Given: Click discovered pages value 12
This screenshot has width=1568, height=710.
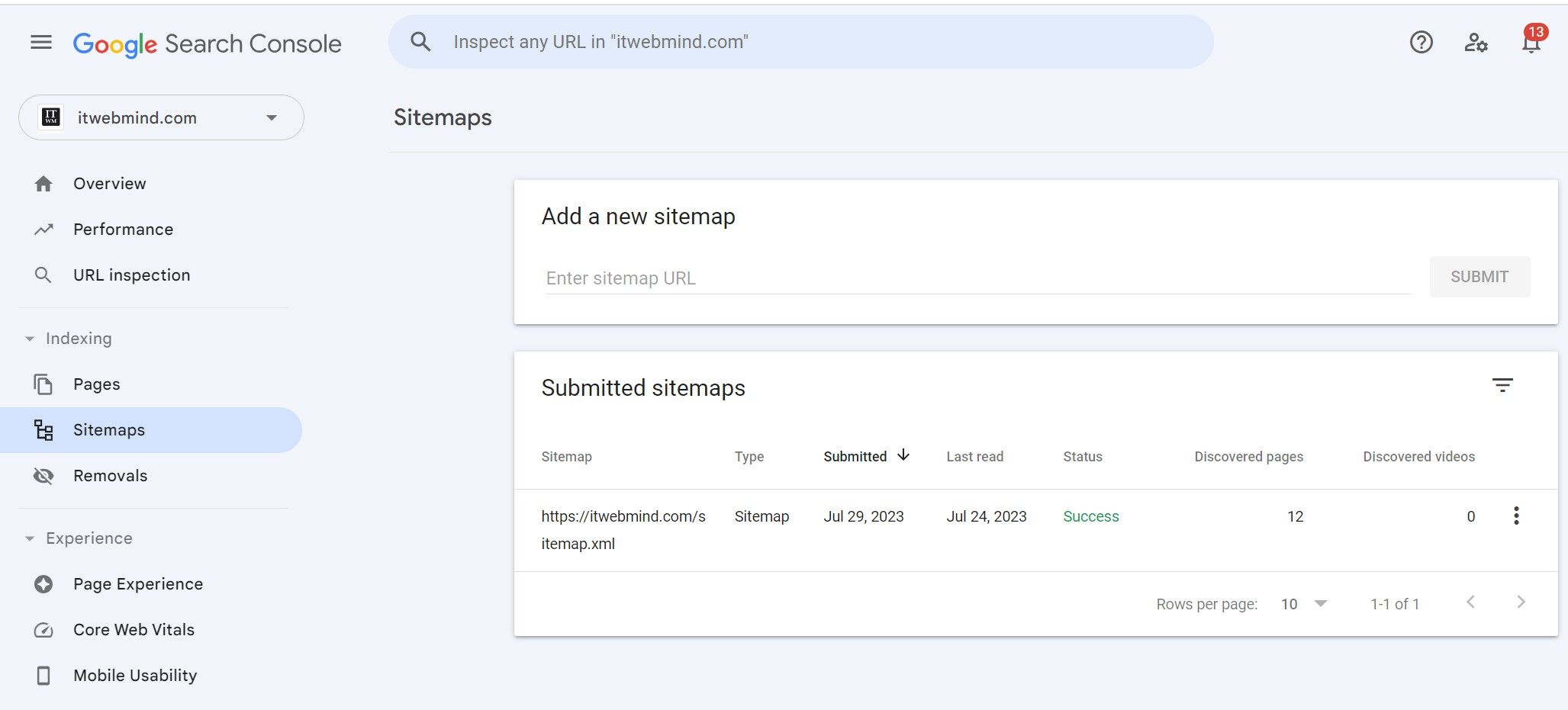Looking at the screenshot, I should pyautogui.click(x=1295, y=516).
